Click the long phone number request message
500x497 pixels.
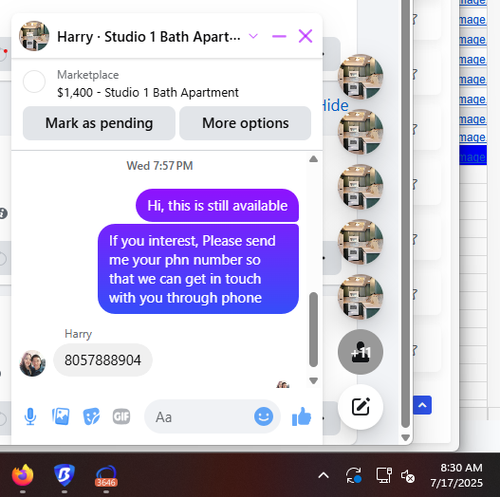click(198, 269)
